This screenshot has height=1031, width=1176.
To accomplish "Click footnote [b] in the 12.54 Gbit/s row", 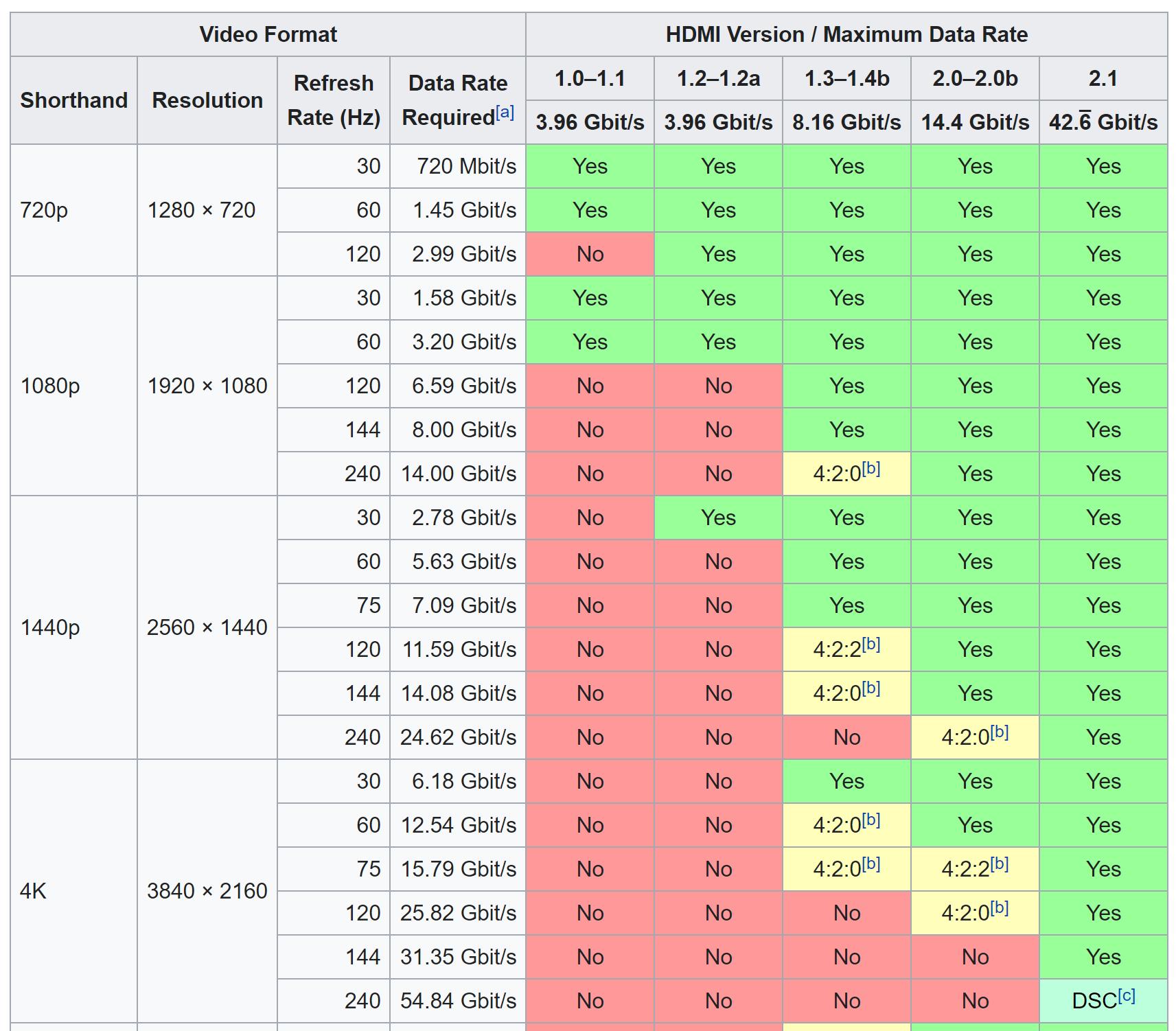I will click(x=871, y=820).
